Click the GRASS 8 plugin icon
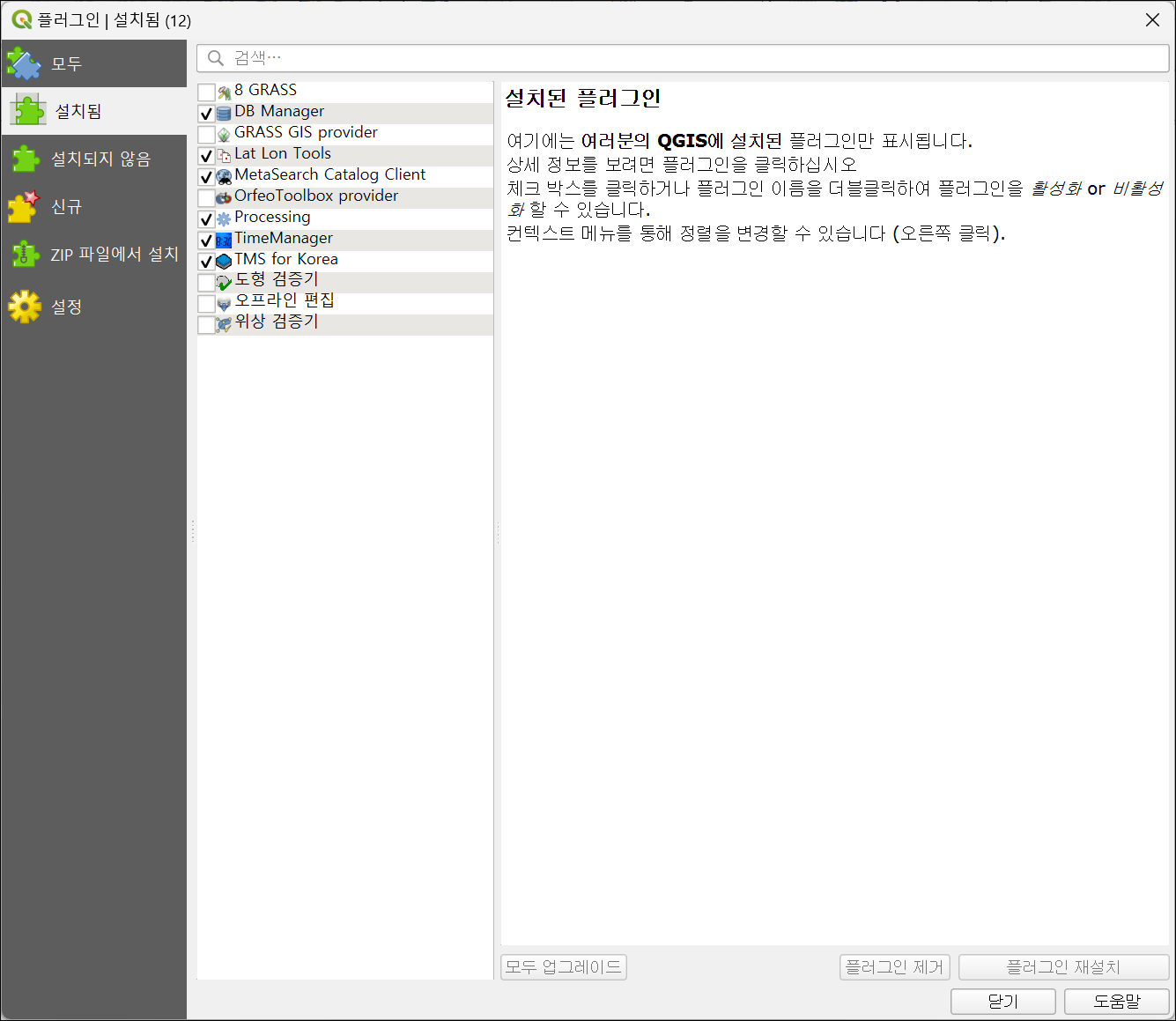 224,92
